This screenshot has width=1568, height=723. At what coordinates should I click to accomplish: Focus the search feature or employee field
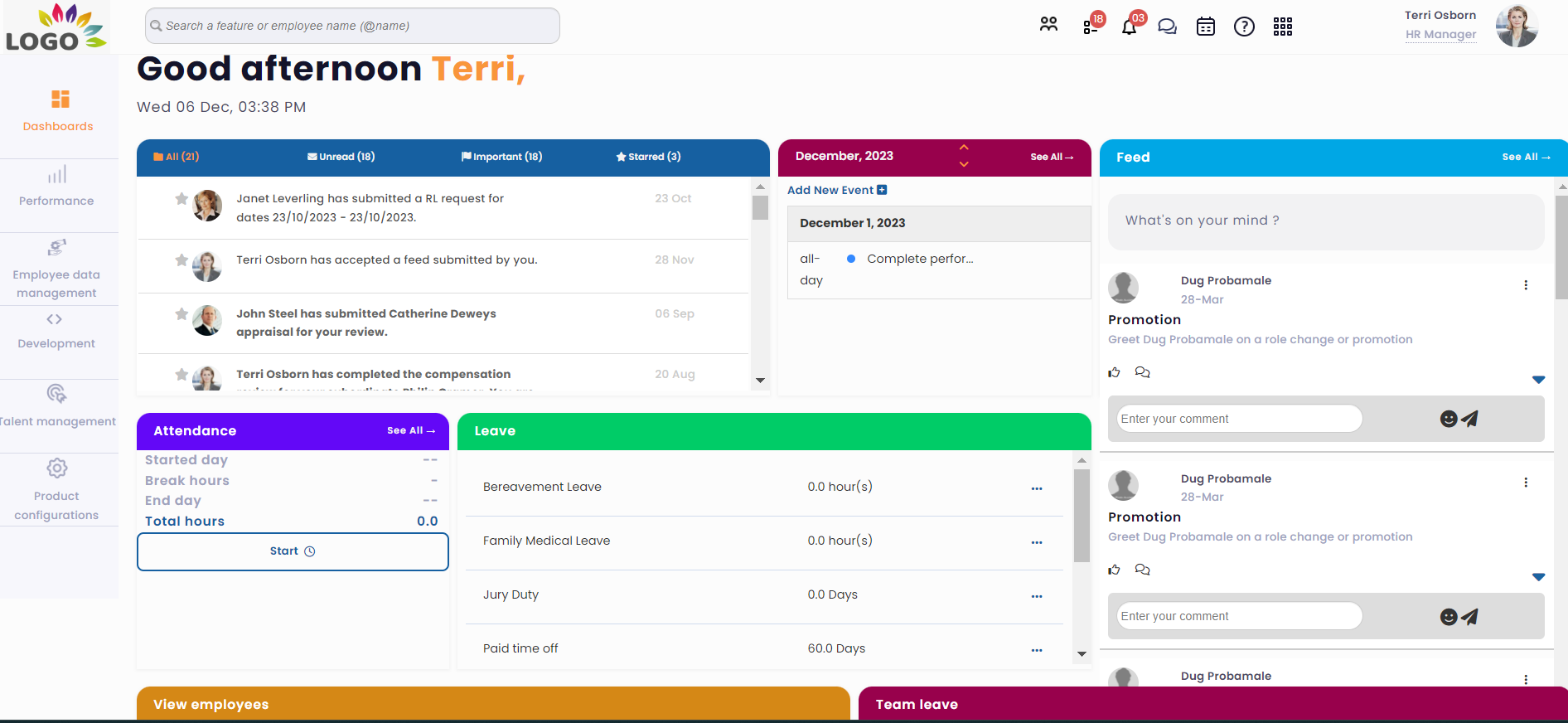[x=352, y=26]
